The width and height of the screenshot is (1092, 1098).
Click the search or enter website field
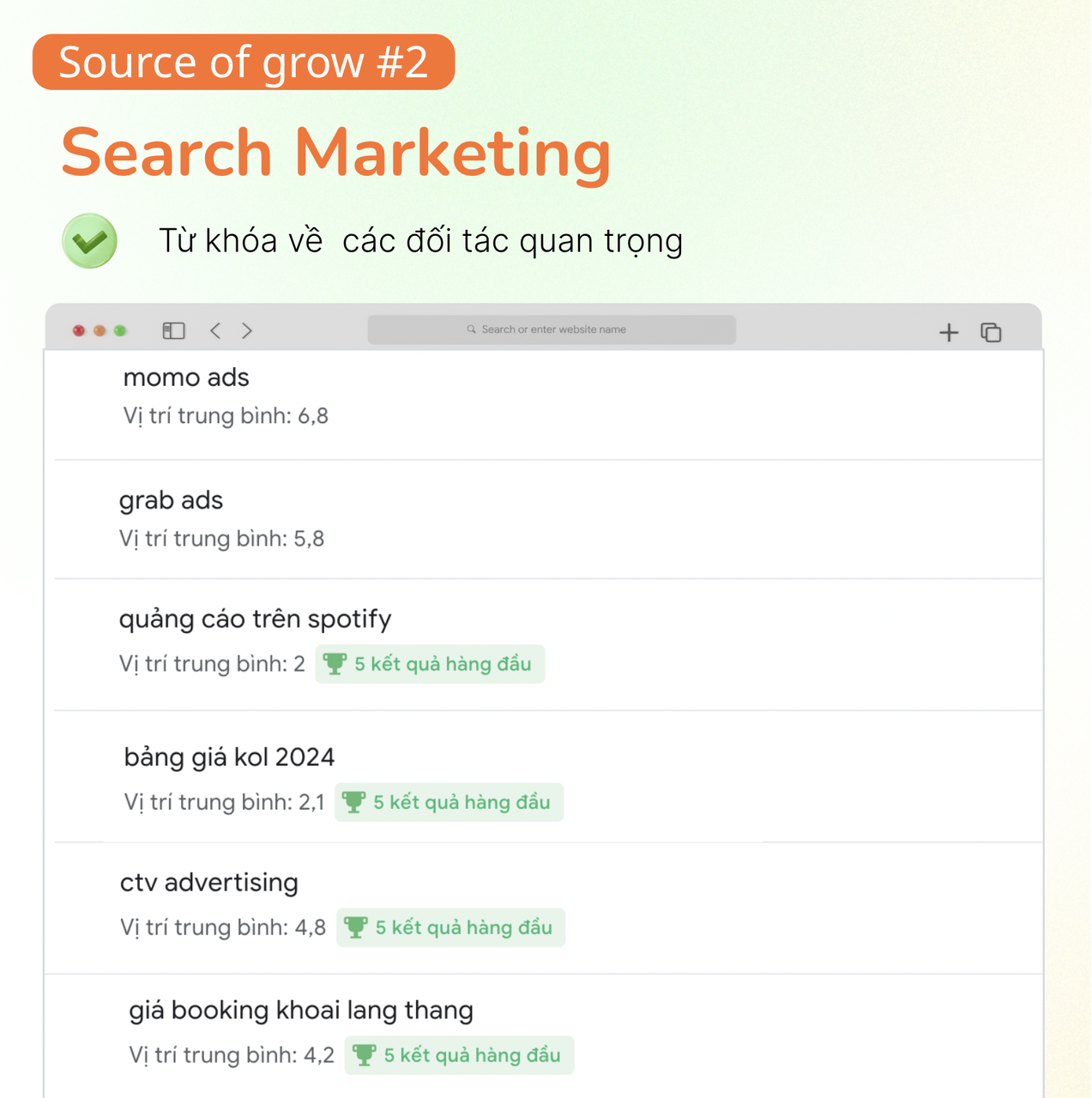coord(552,329)
